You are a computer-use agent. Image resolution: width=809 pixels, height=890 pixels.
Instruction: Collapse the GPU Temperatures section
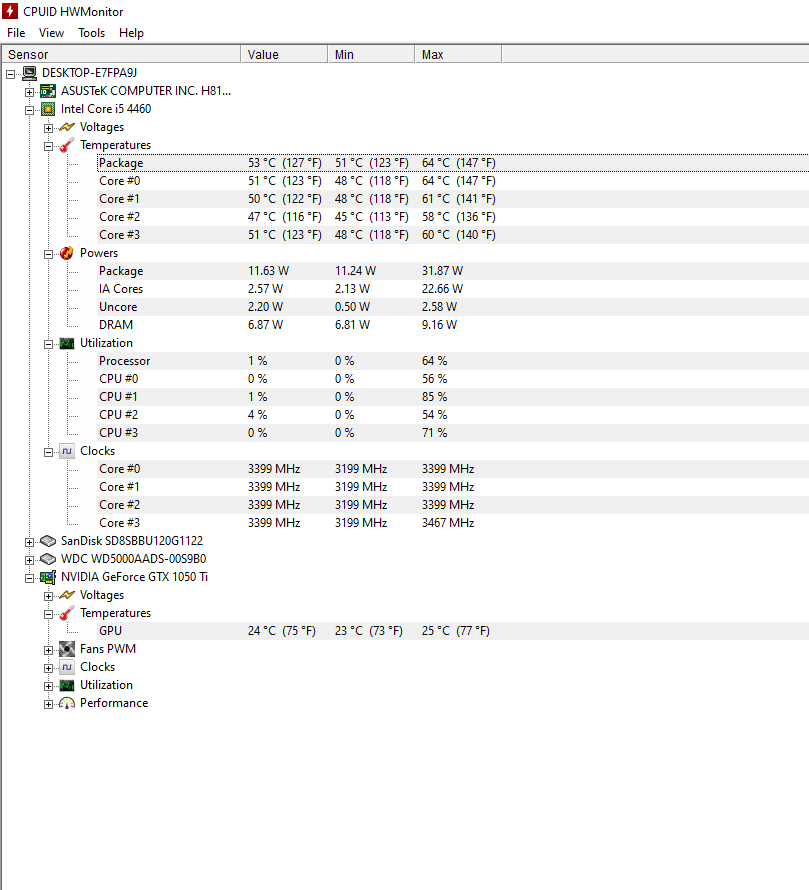48,614
